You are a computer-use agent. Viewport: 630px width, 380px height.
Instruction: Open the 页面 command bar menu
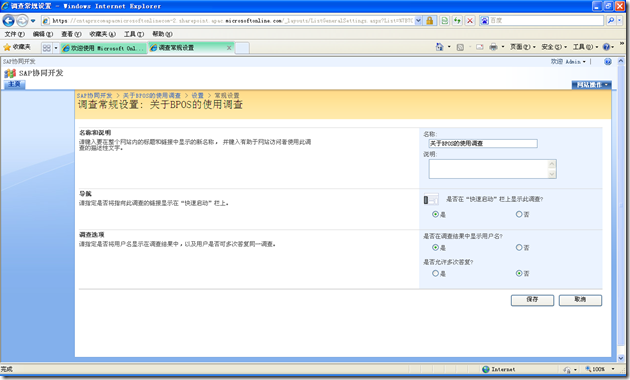point(522,47)
